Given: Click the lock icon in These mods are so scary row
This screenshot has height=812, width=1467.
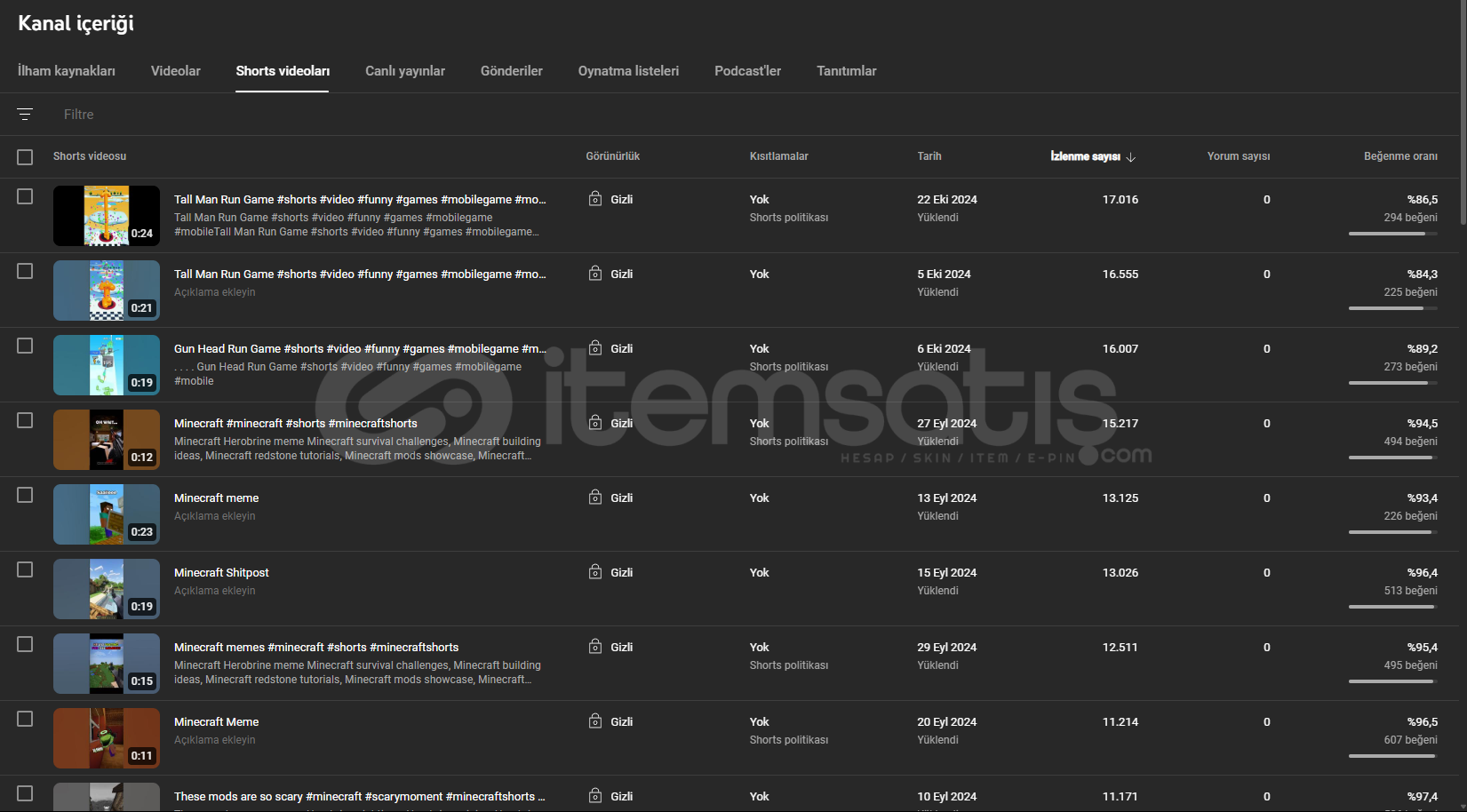Looking at the screenshot, I should pos(595,796).
